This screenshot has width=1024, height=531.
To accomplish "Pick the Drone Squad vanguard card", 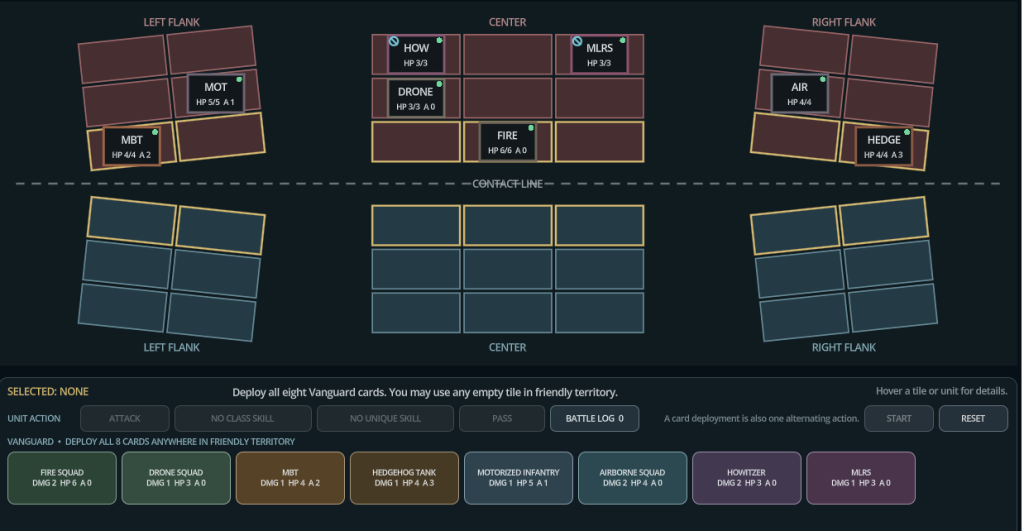I will point(176,478).
